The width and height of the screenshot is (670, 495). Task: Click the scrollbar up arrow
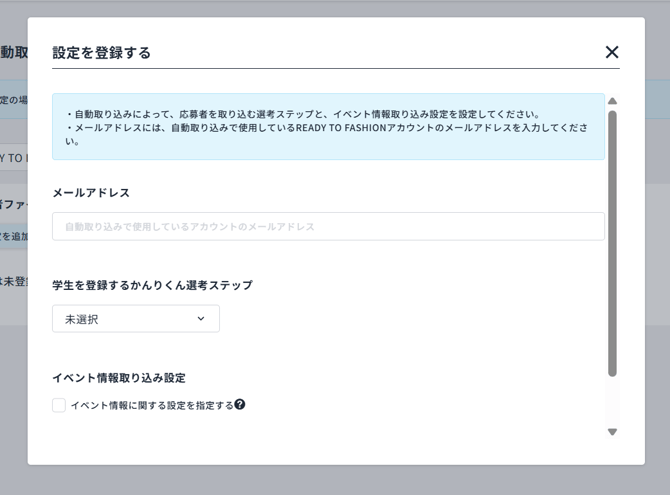point(612,101)
